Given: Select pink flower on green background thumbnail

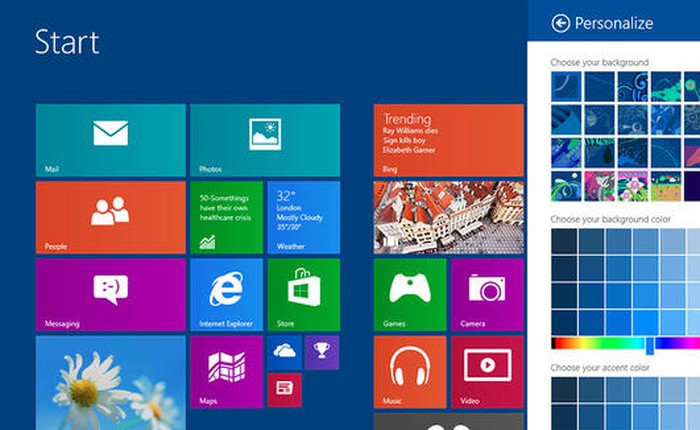Looking at the screenshot, I should 633,186.
